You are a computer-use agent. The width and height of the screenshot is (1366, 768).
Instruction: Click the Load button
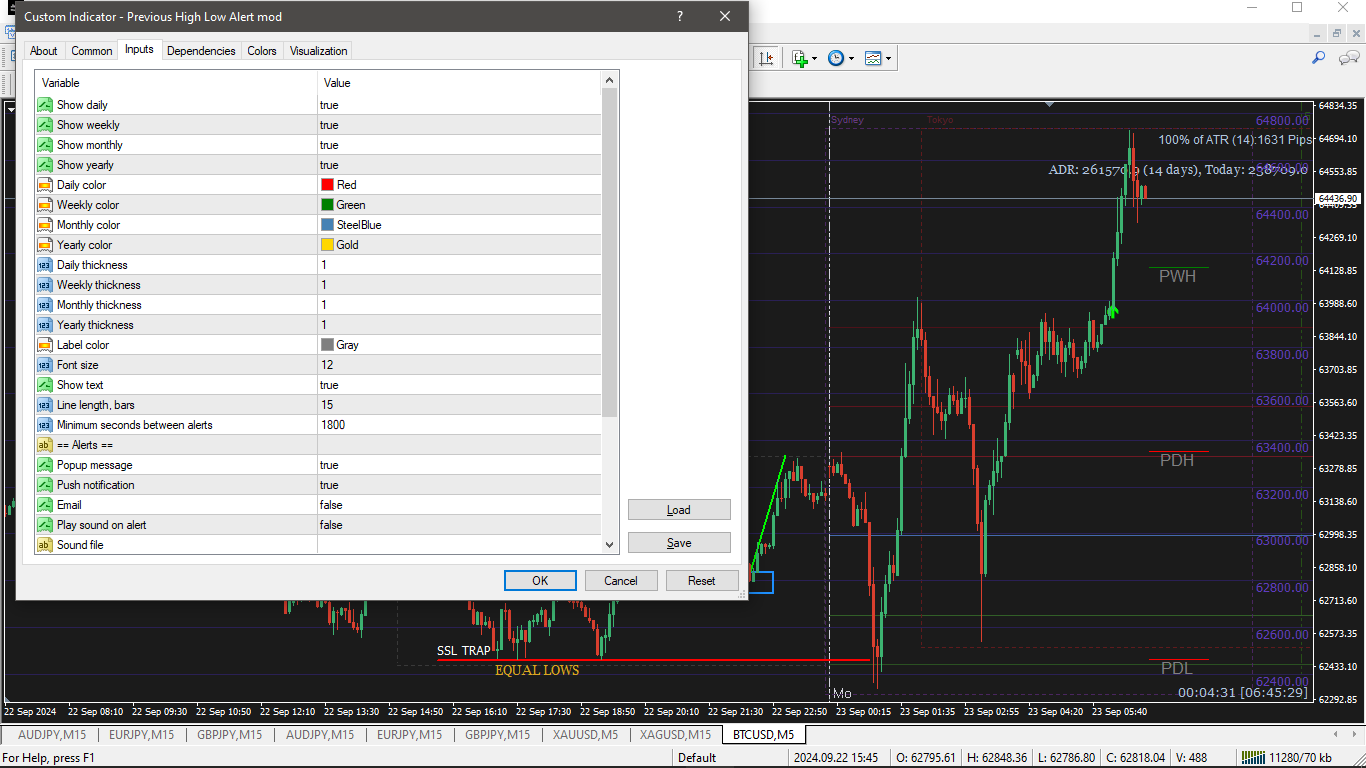coord(679,510)
